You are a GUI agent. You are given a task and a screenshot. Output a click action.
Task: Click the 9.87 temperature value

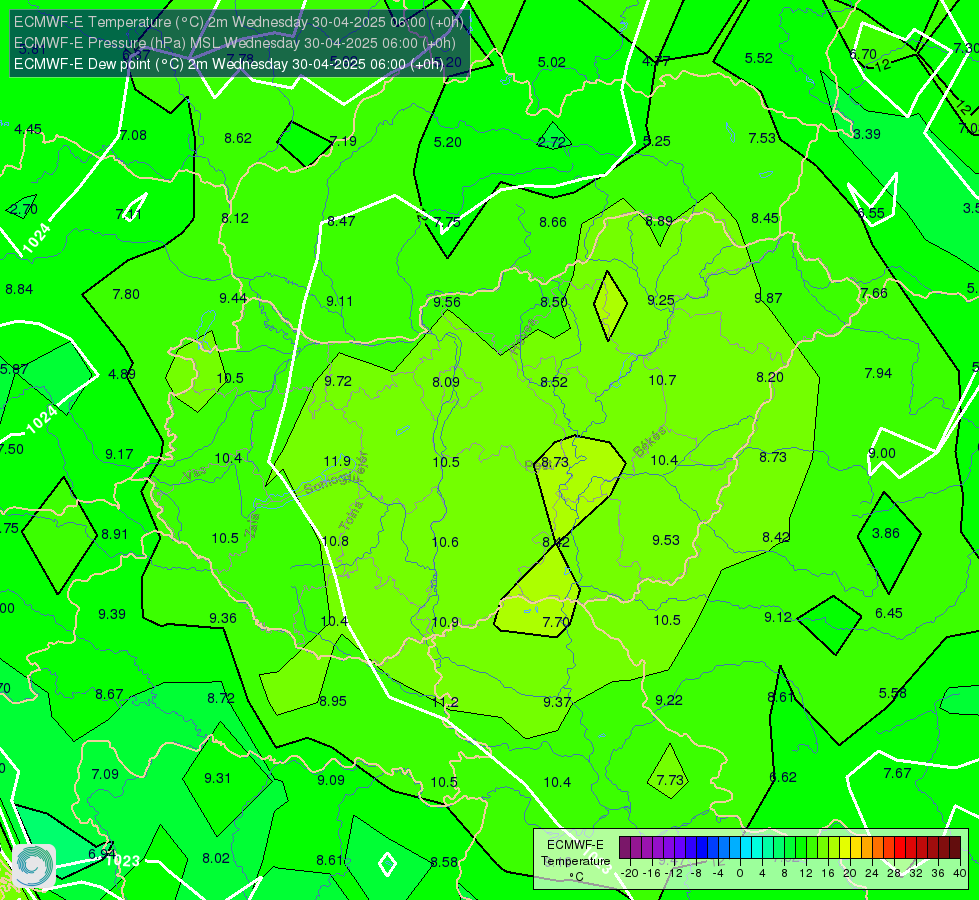point(768,299)
